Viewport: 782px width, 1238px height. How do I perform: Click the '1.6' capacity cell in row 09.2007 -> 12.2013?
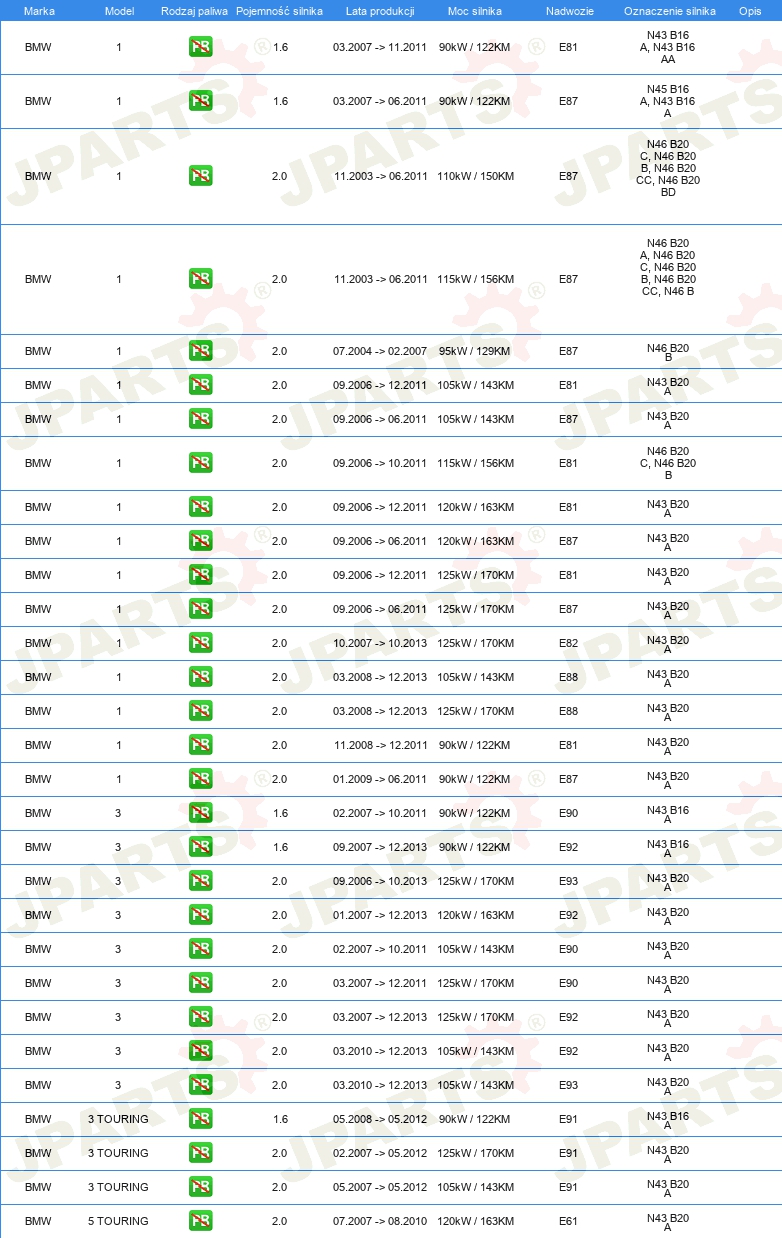279,847
